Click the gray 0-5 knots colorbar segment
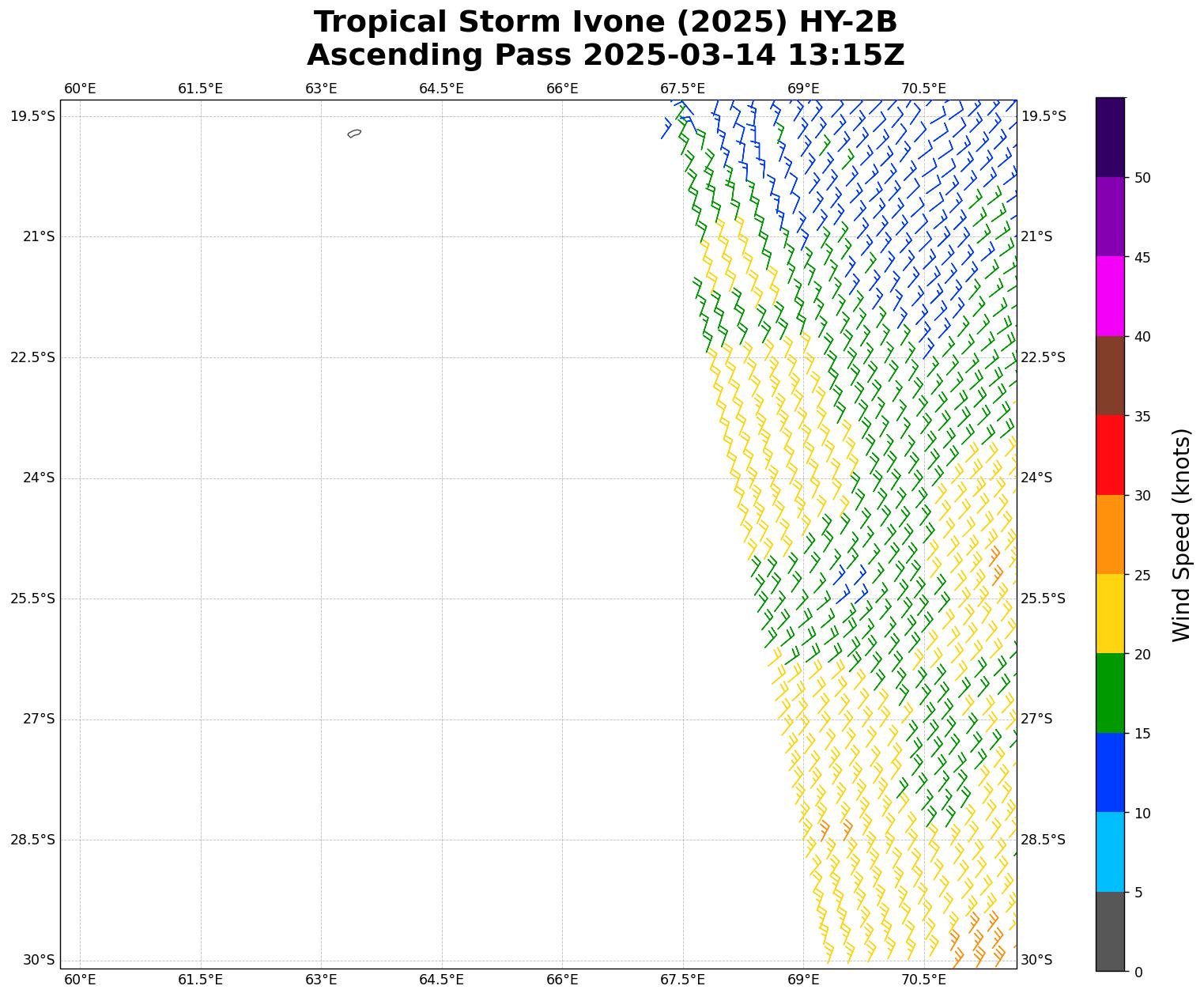 [x=1110, y=931]
